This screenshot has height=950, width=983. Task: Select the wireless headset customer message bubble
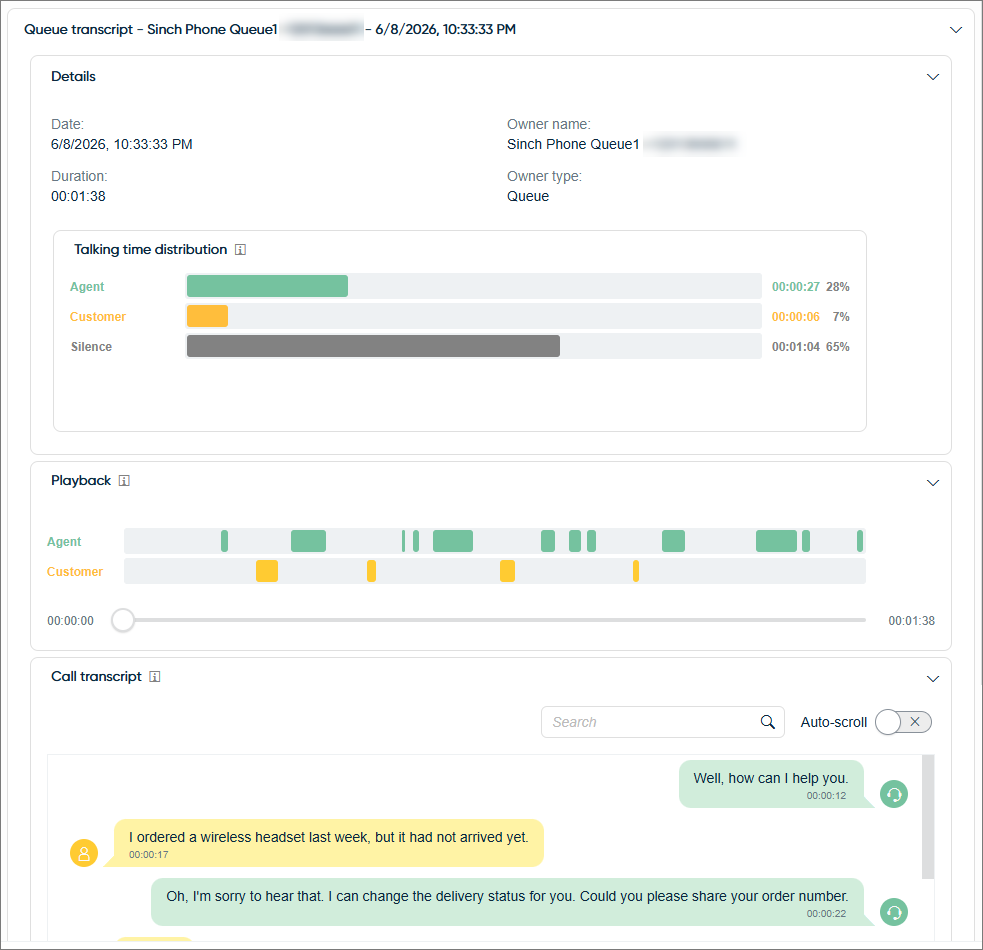[329, 843]
